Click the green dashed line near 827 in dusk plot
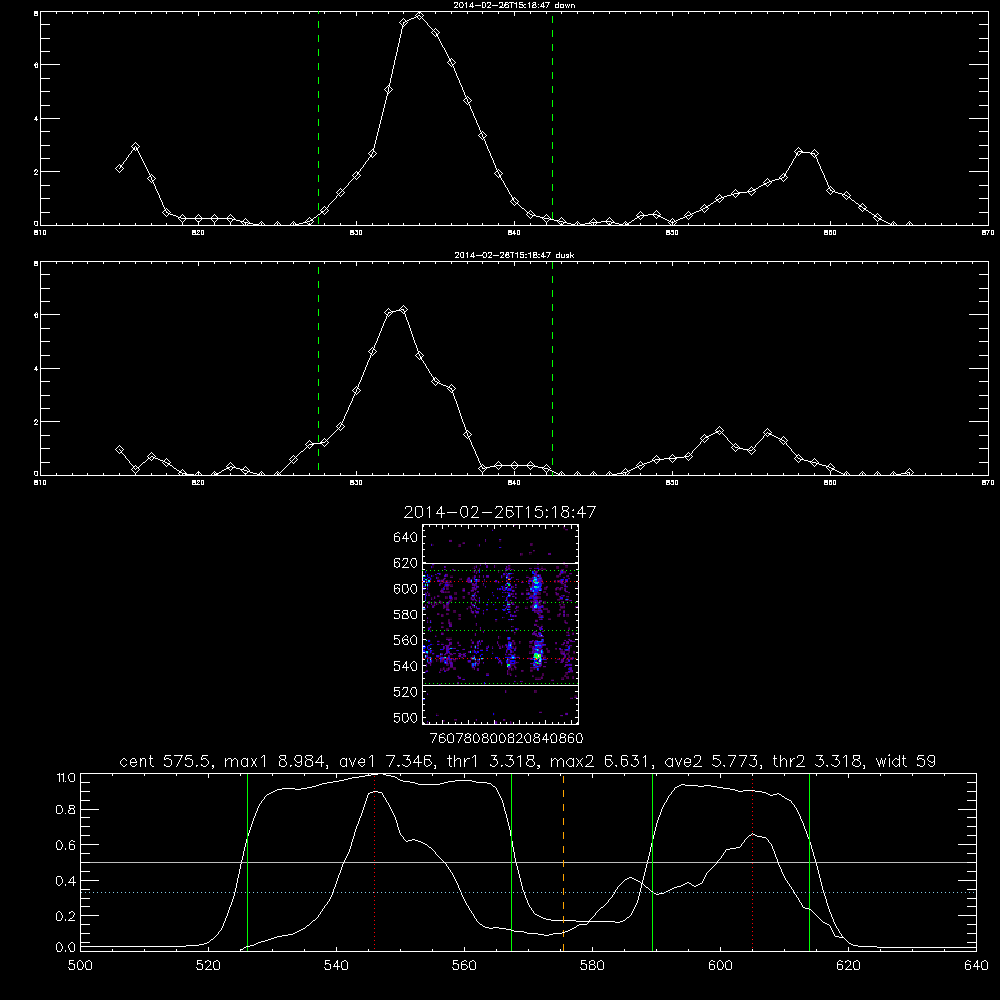Viewport: 1000px width, 1000px height. [318, 368]
